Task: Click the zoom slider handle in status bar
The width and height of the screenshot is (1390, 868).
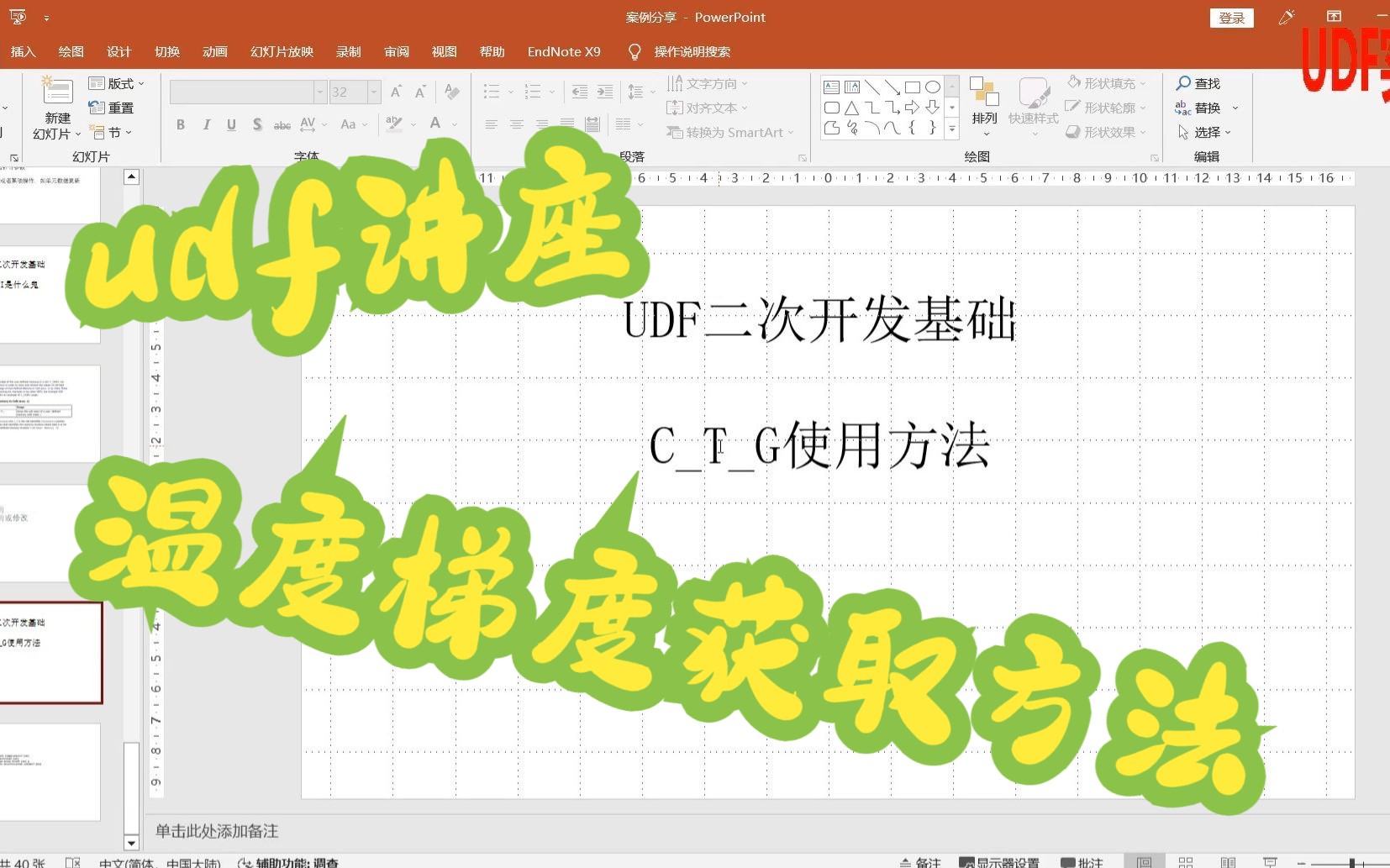Action: (1351, 863)
